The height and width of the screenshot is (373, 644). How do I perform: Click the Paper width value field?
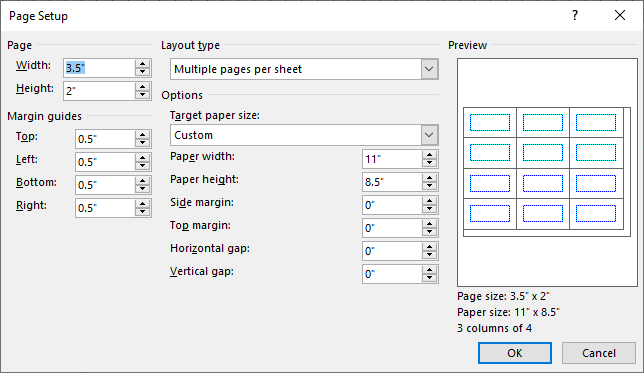392,159
